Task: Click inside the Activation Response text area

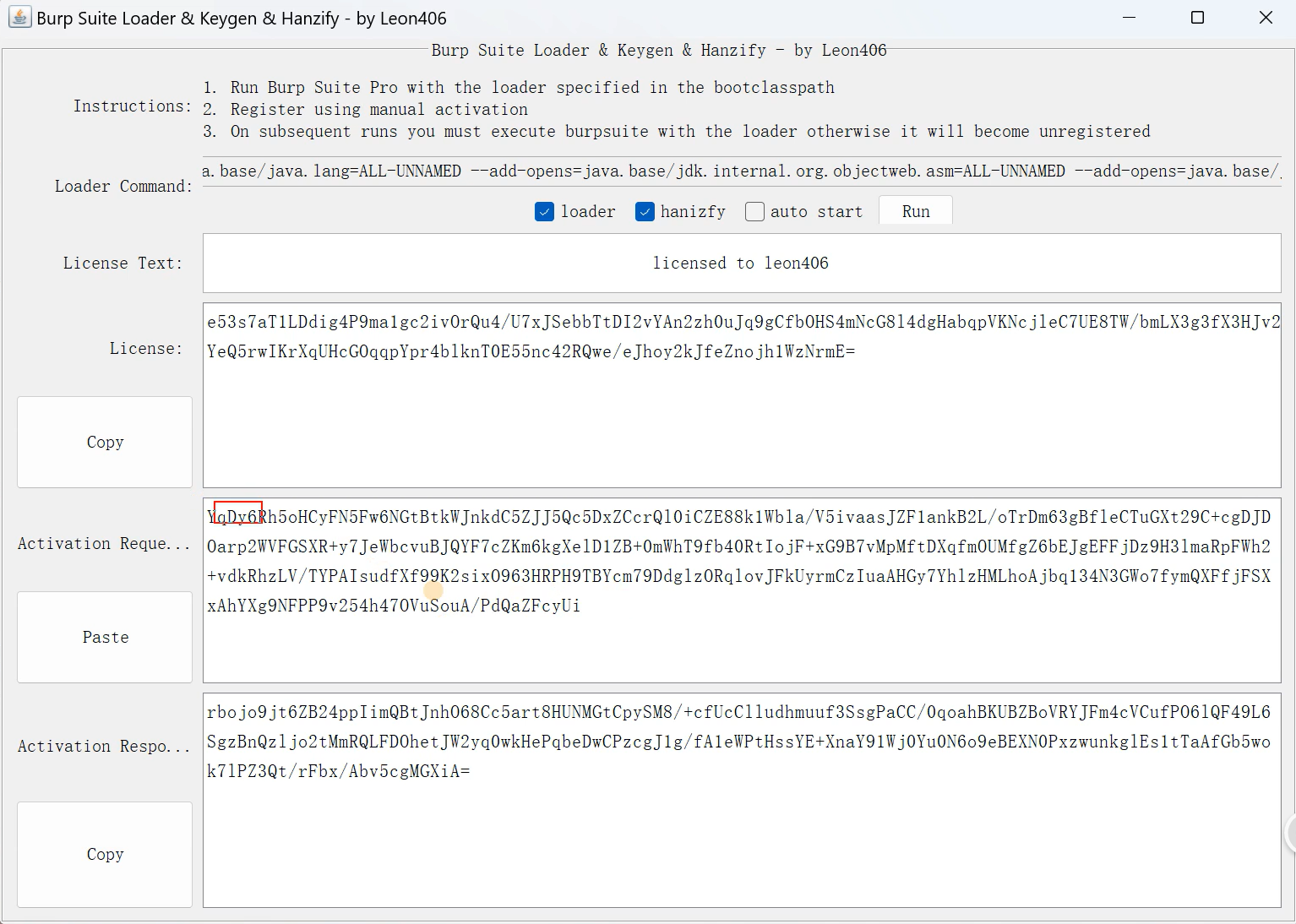Action: [742, 800]
